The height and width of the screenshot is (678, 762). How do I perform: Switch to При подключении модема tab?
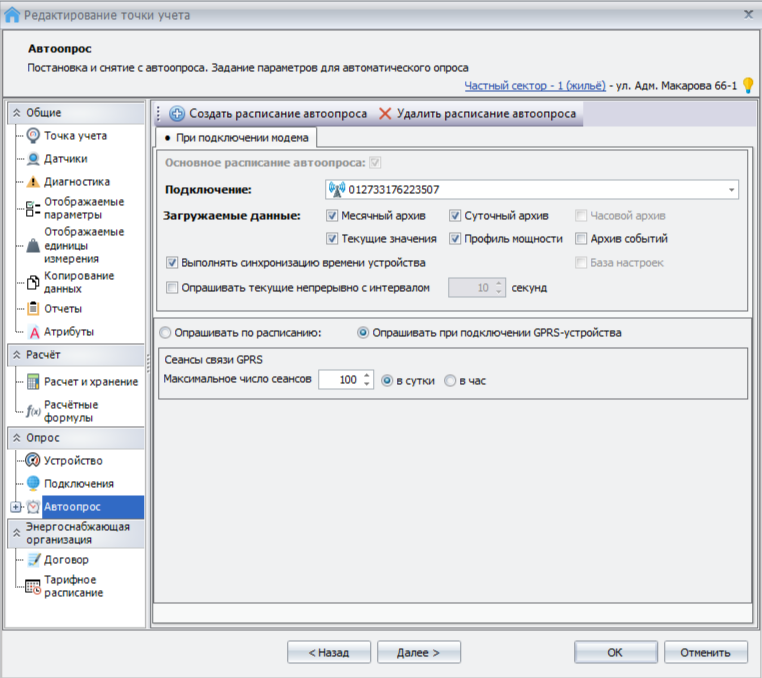click(x=234, y=138)
